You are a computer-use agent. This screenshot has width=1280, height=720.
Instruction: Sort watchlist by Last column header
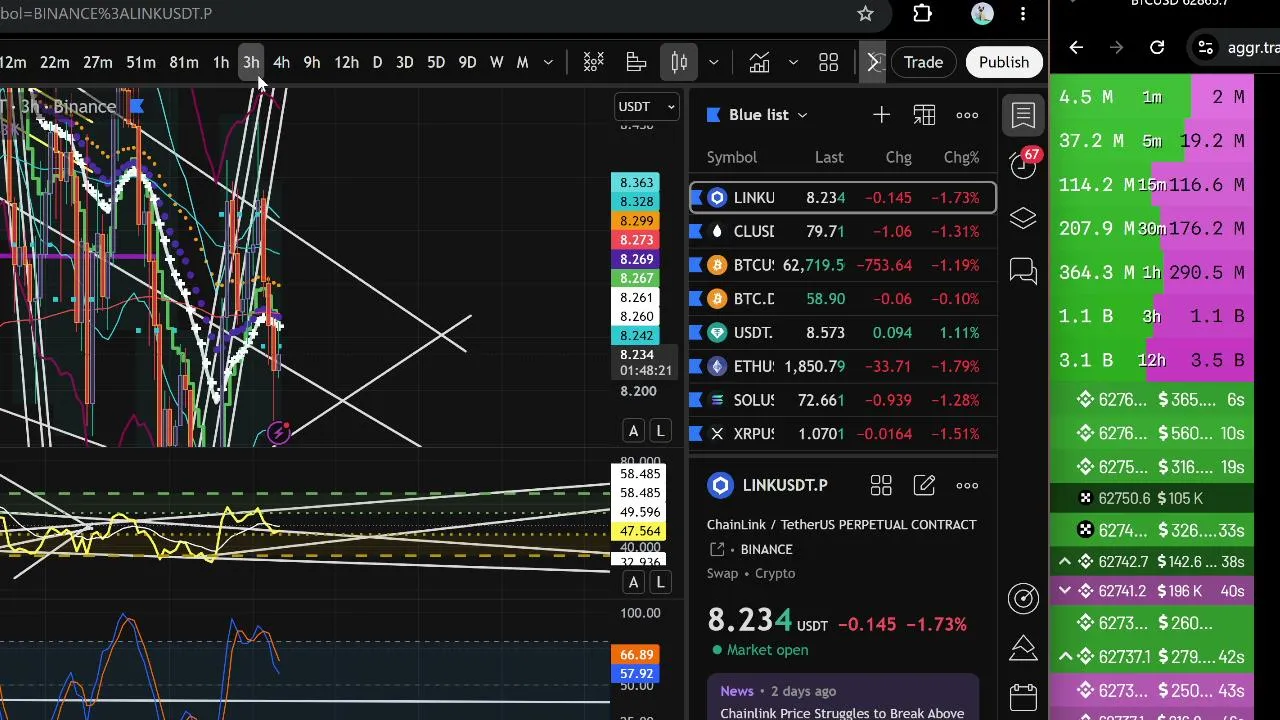click(x=829, y=157)
